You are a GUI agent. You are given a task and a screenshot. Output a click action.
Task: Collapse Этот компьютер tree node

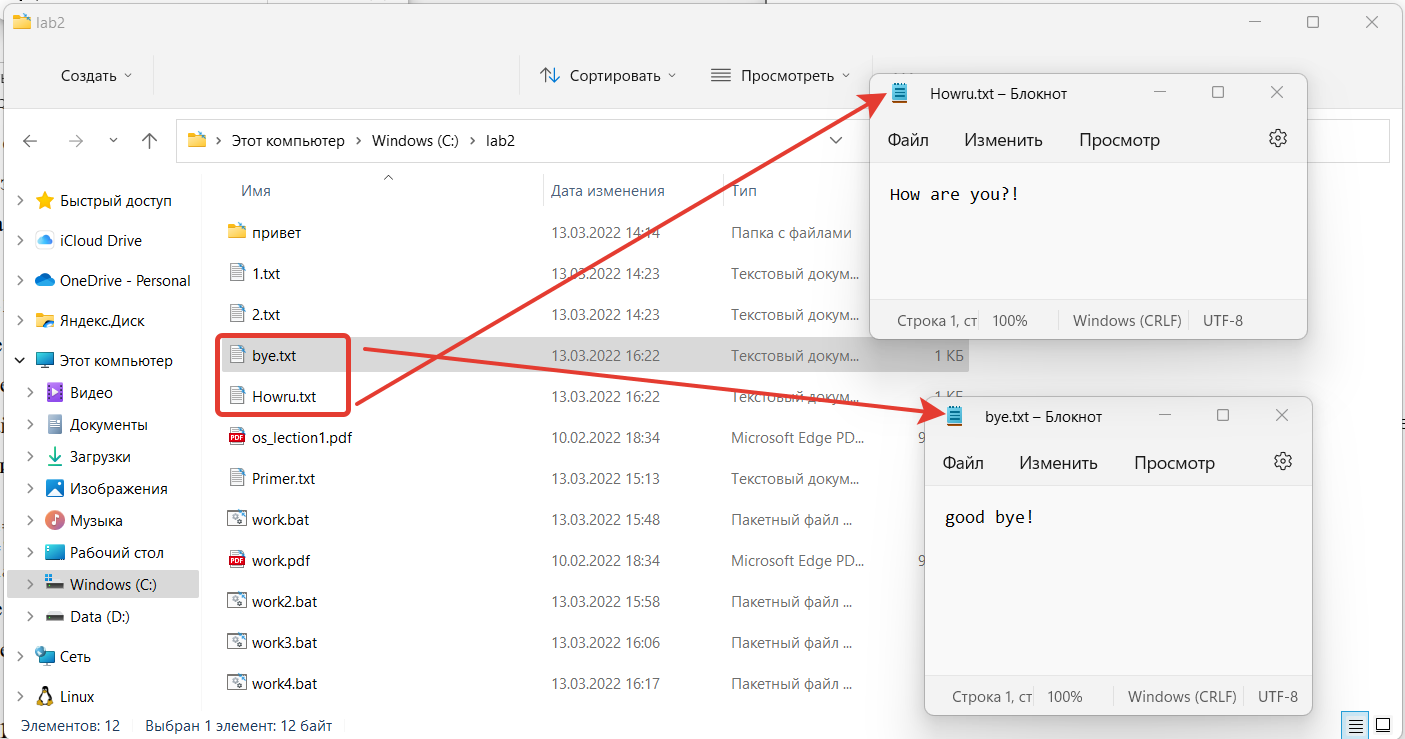[20, 360]
